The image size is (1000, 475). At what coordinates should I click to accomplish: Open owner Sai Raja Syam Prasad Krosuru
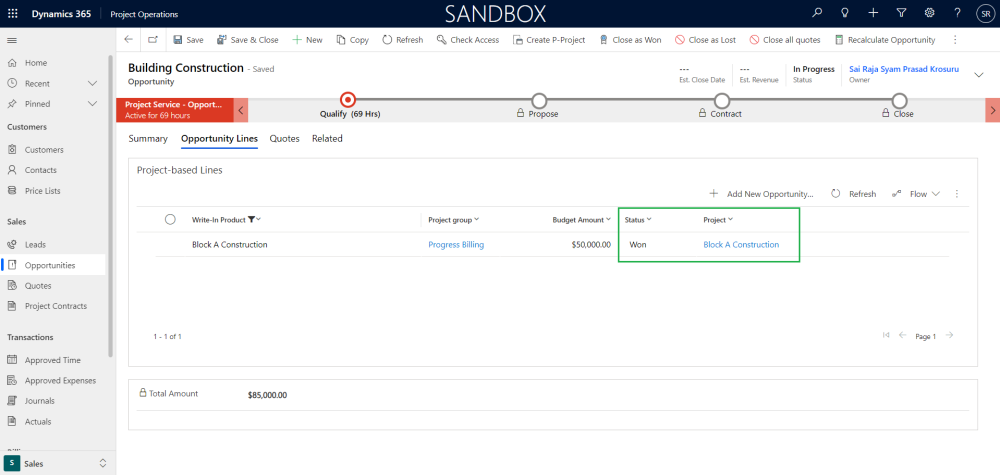pyautogui.click(x=904, y=69)
